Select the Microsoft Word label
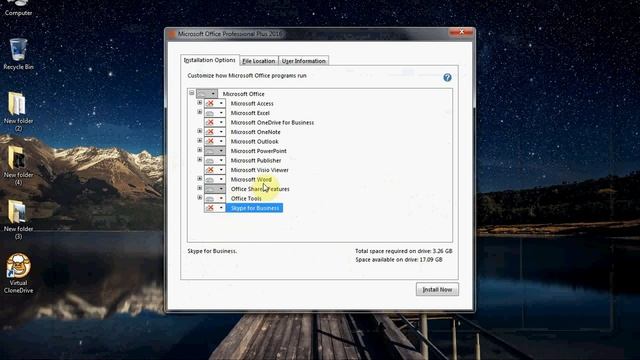This screenshot has width=640, height=360. click(x=251, y=179)
